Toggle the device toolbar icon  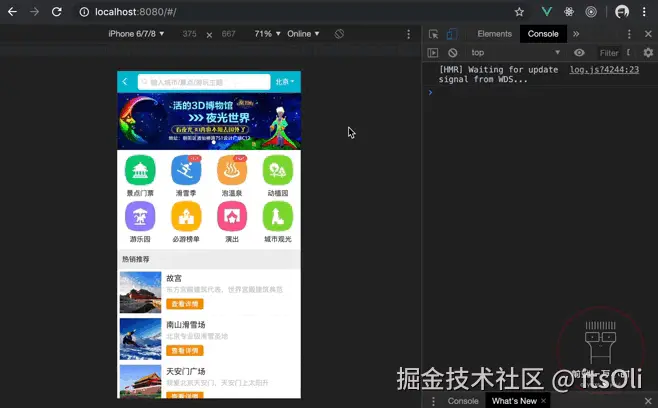pyautogui.click(x=452, y=34)
